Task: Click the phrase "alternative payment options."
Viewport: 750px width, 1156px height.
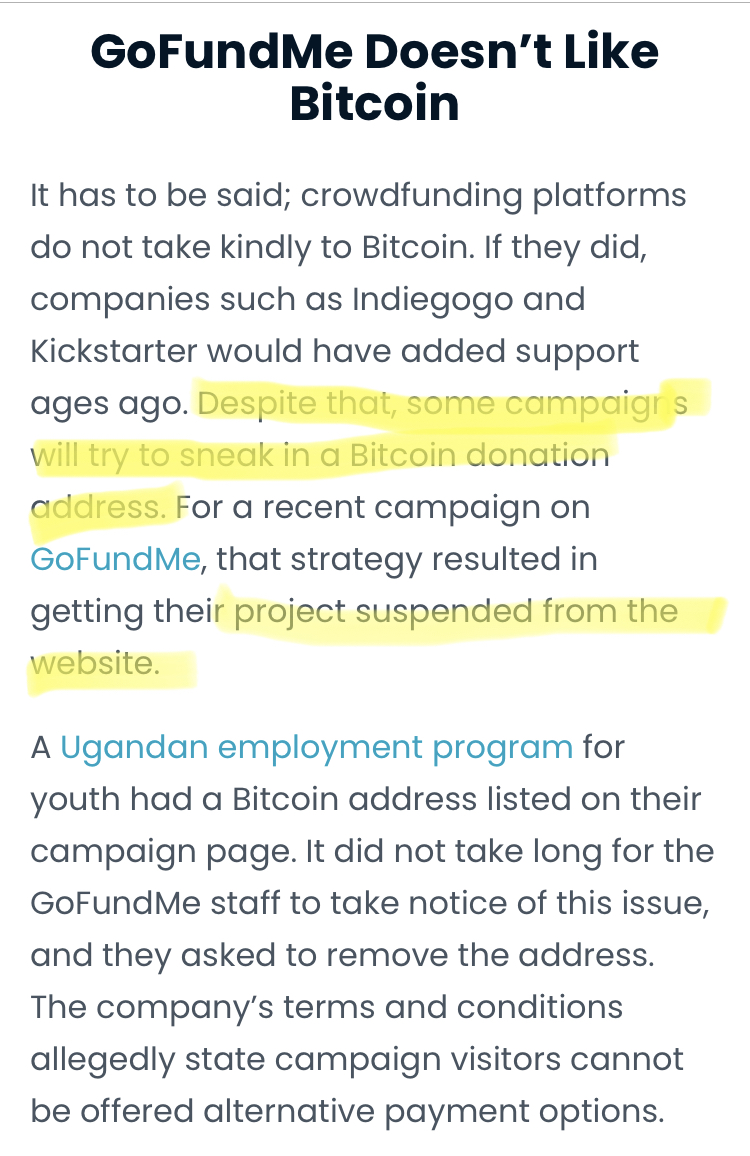Action: (434, 1112)
